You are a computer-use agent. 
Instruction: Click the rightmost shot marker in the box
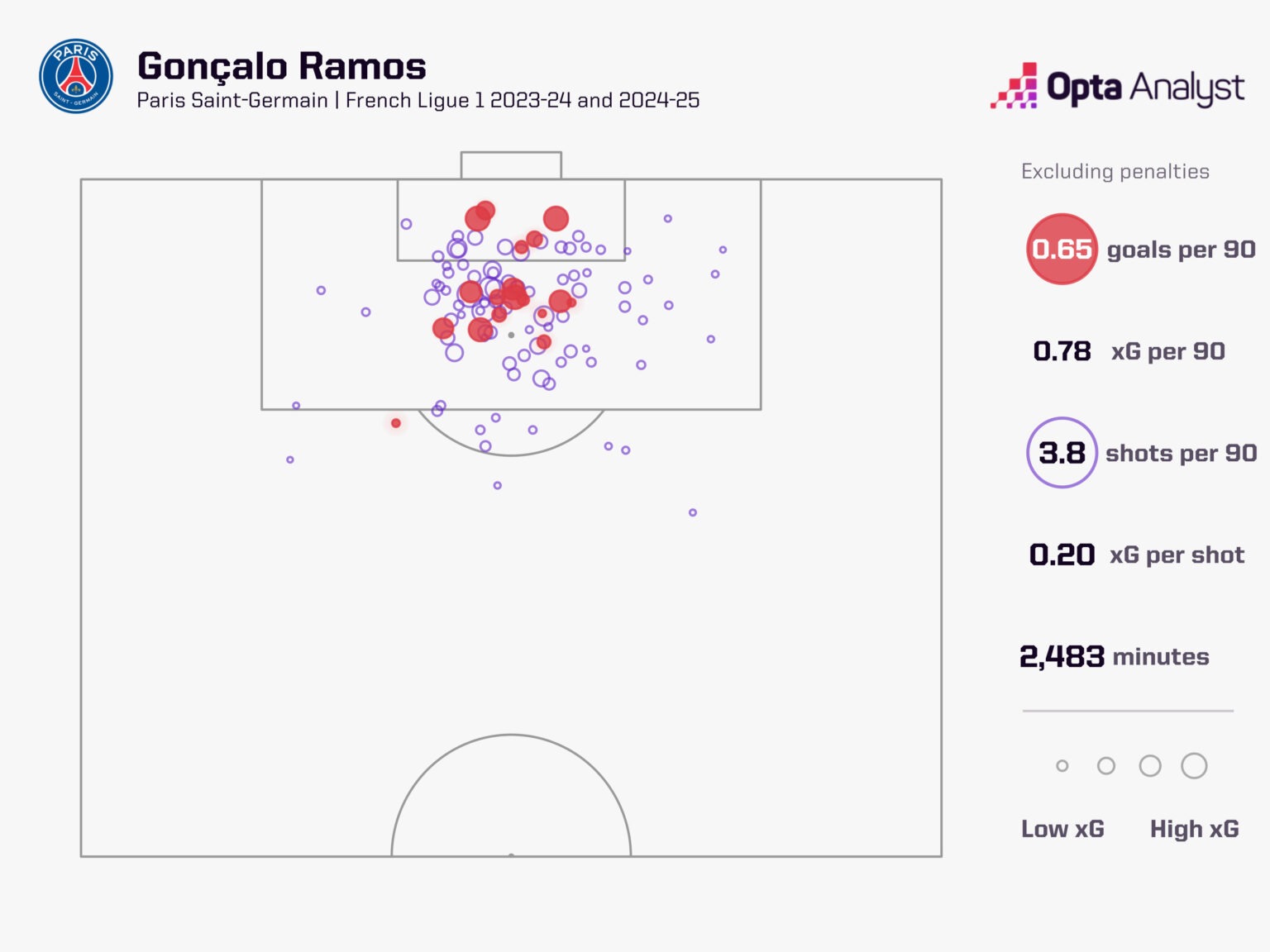click(x=723, y=250)
